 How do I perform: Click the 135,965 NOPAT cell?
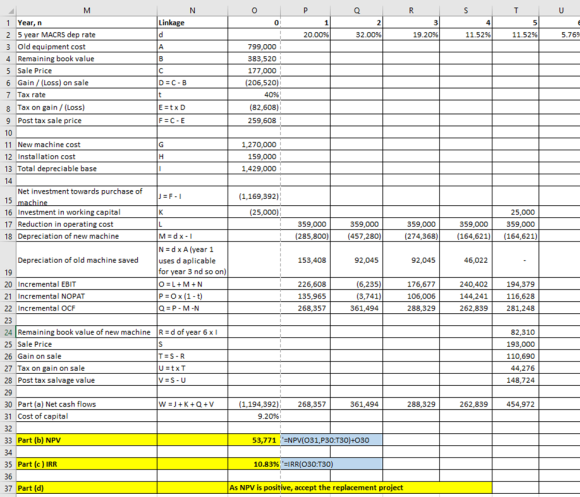(306, 296)
